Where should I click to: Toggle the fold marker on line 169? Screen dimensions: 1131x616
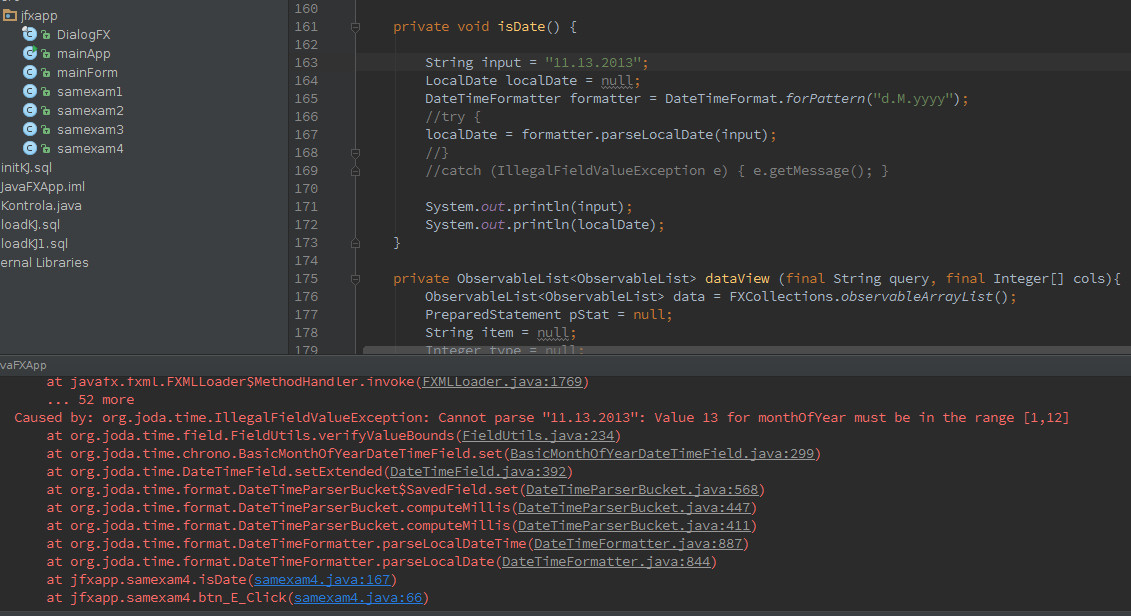[355, 171]
